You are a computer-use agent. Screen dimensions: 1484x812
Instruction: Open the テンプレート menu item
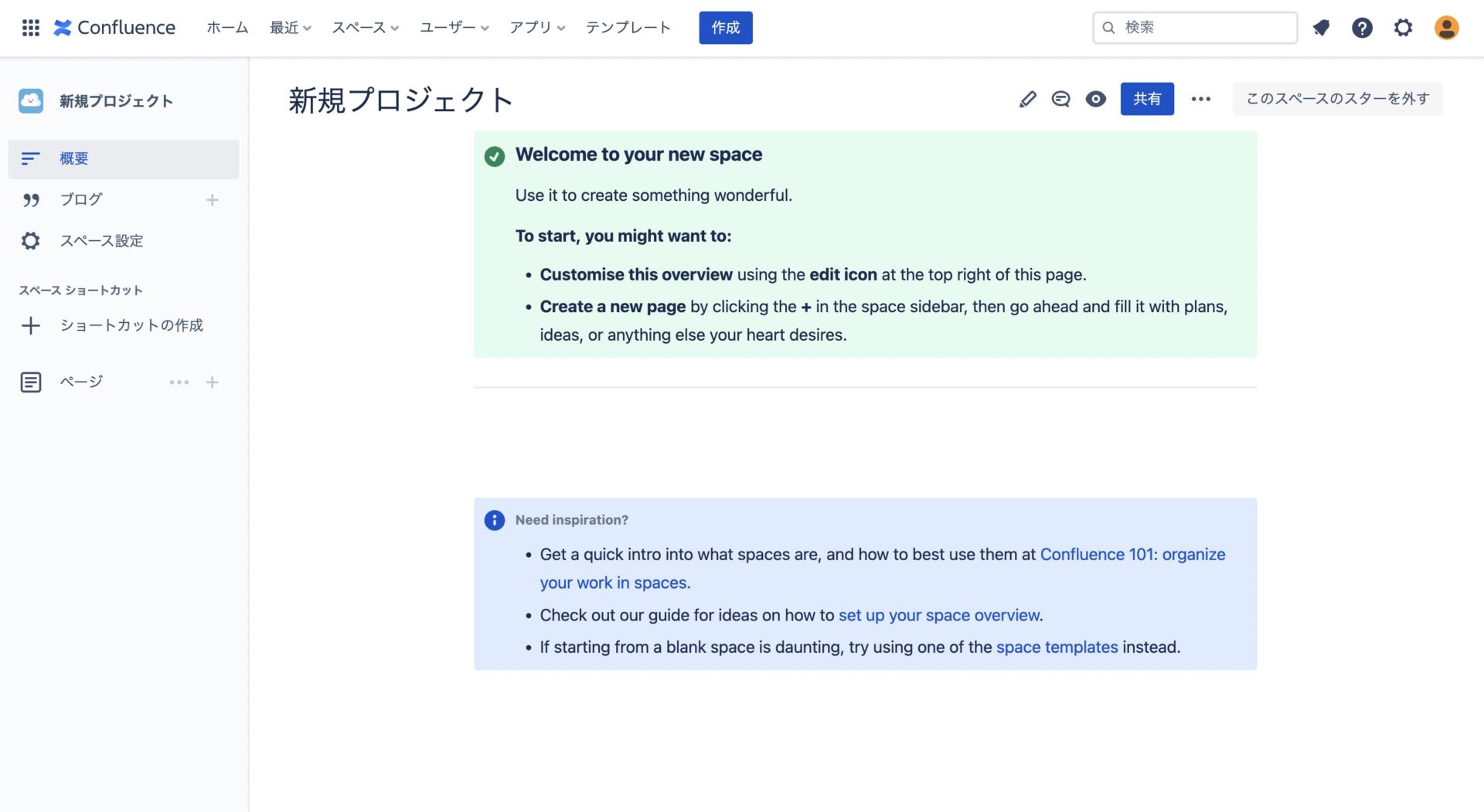[628, 28]
